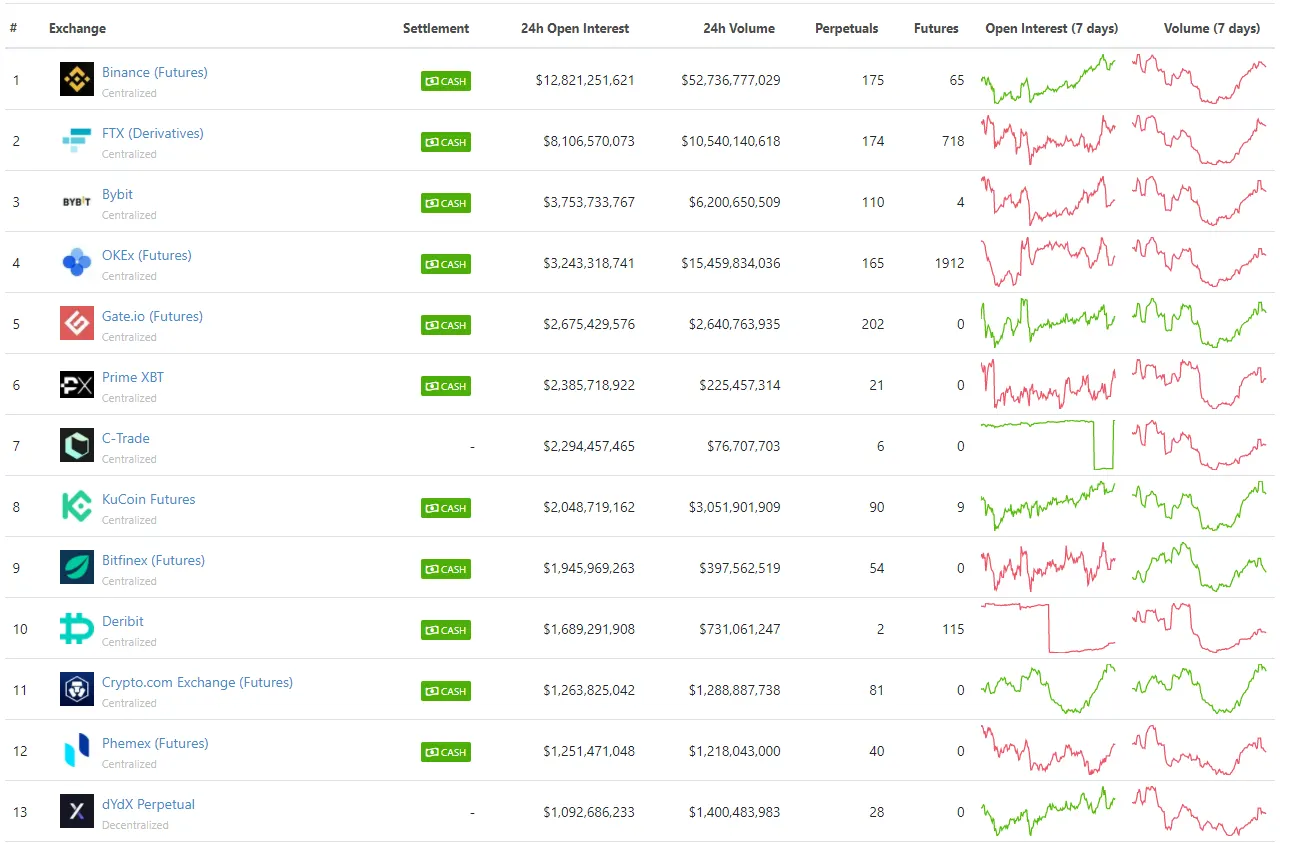Sort by 24h Open Interest column header
Screen dimensions: 1315x843
pos(575,28)
